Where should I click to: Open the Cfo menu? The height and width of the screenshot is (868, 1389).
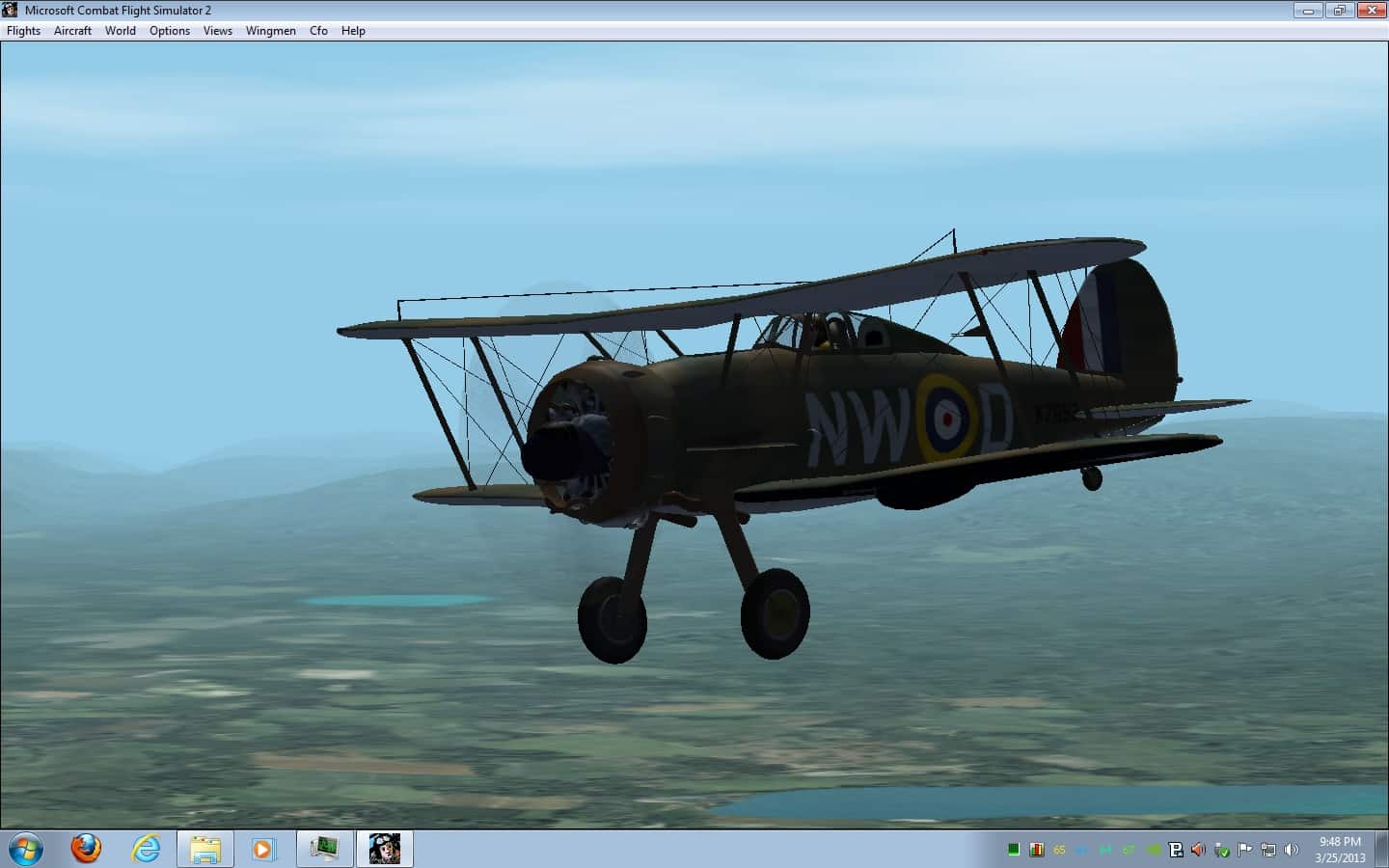click(317, 30)
